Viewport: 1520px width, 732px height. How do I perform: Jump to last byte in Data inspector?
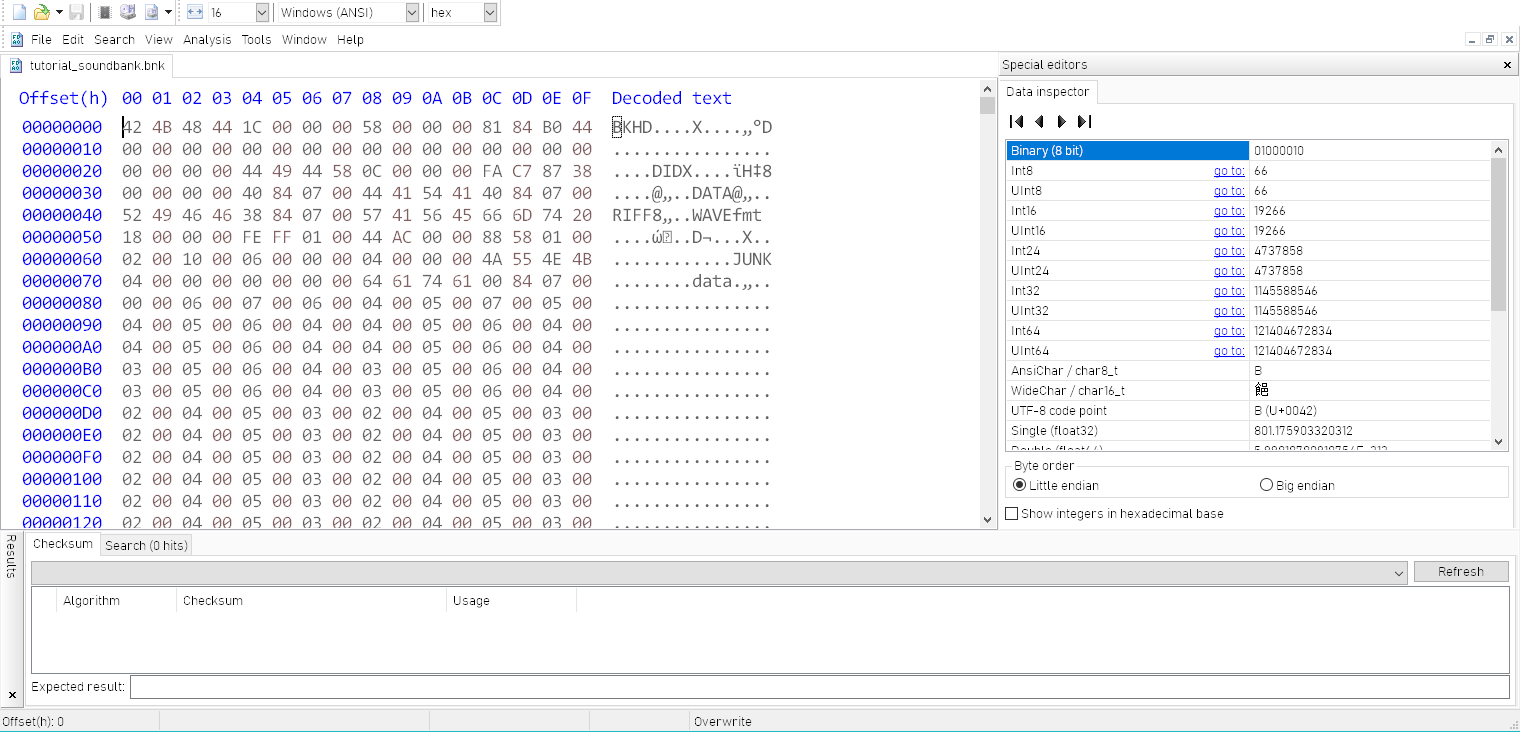point(1084,121)
